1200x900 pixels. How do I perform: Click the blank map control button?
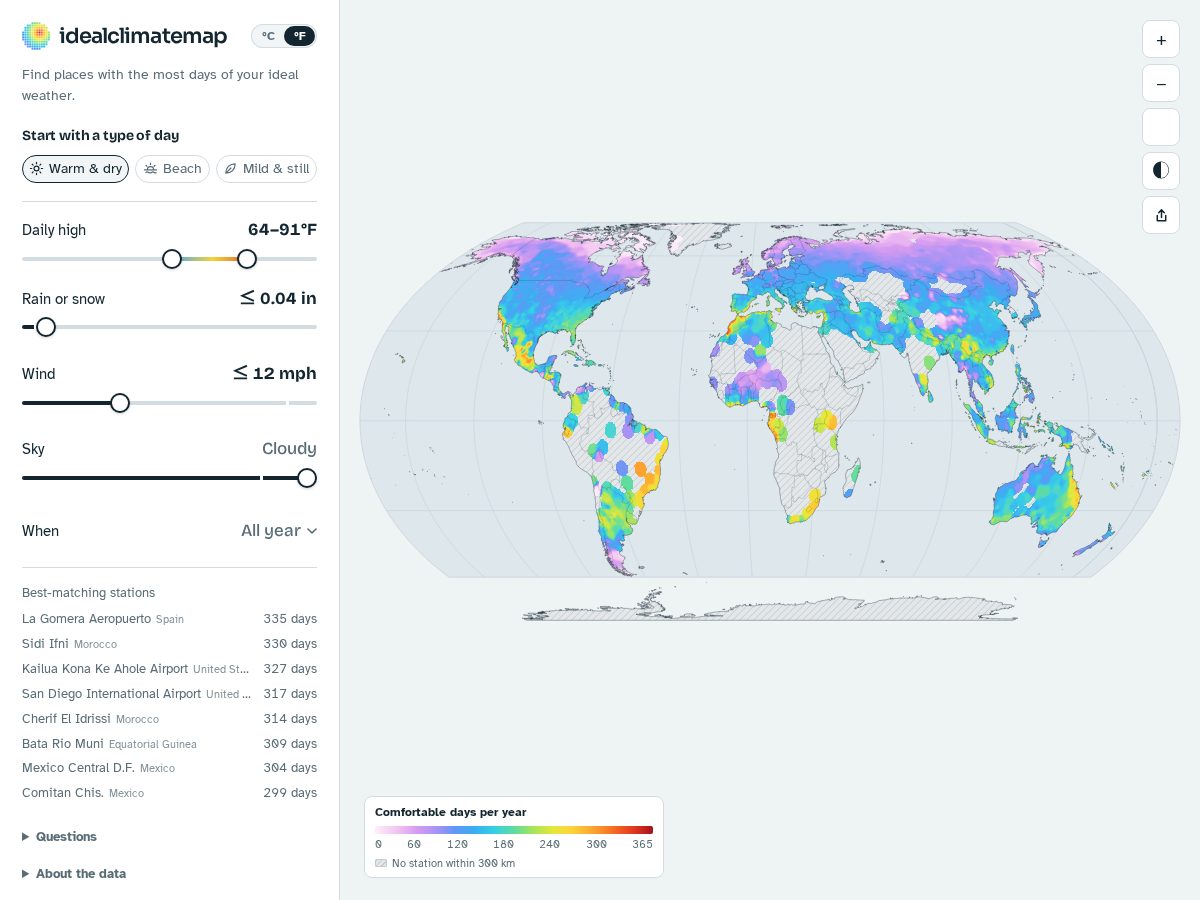(1161, 127)
